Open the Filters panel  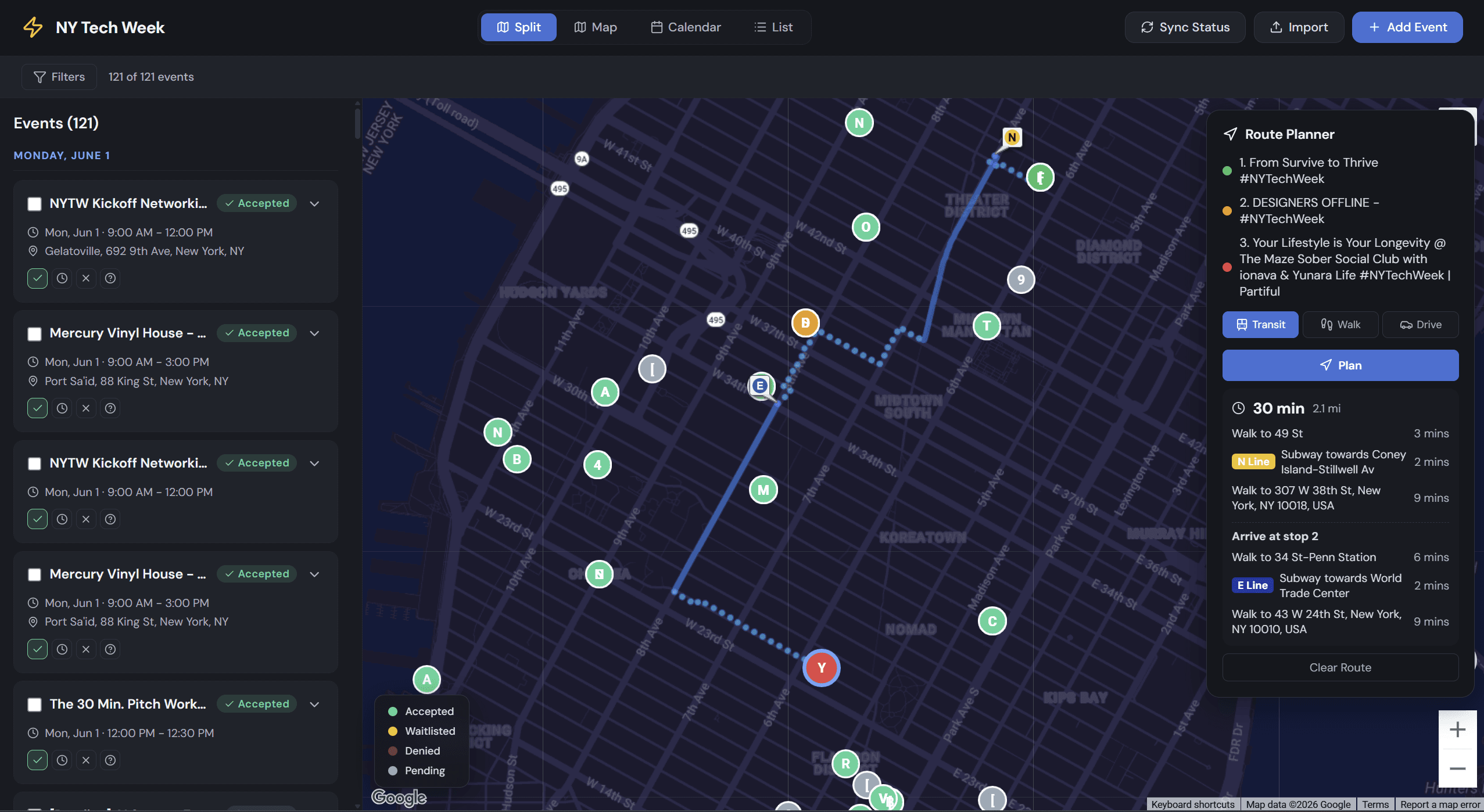tap(59, 77)
